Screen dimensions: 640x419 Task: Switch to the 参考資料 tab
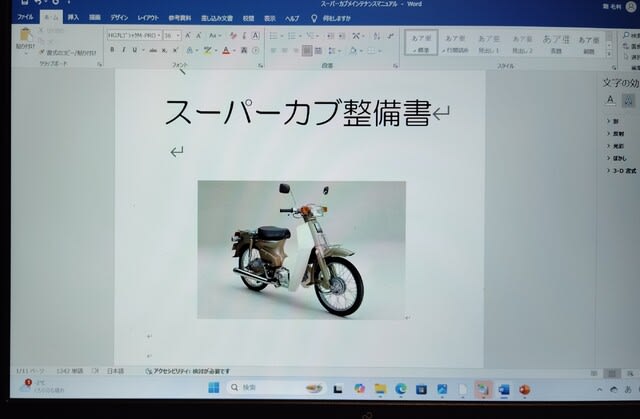pyautogui.click(x=180, y=18)
